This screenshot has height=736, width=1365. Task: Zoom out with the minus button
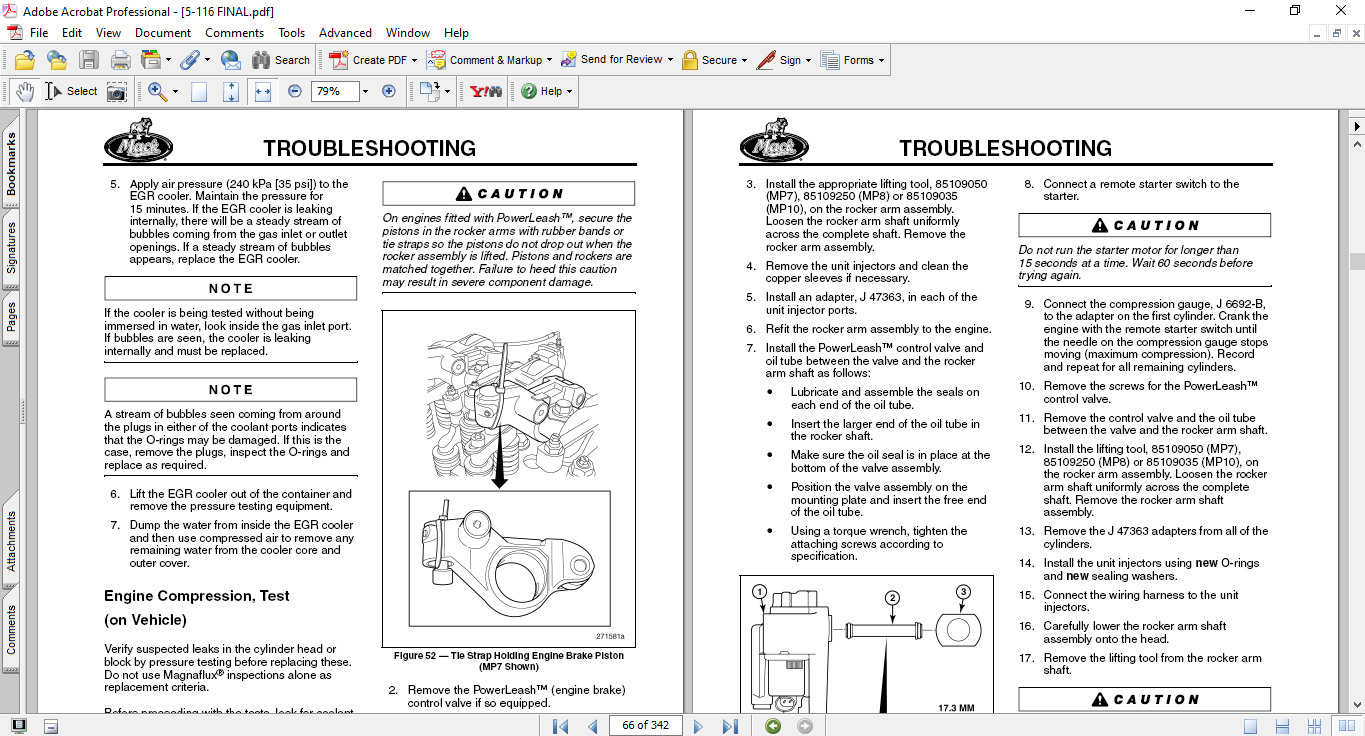coord(295,91)
